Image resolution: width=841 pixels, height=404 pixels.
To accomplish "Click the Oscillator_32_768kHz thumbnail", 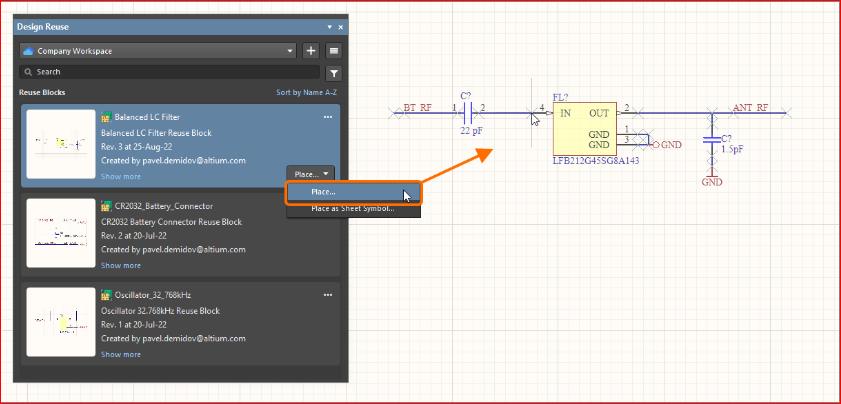I will [x=61, y=322].
